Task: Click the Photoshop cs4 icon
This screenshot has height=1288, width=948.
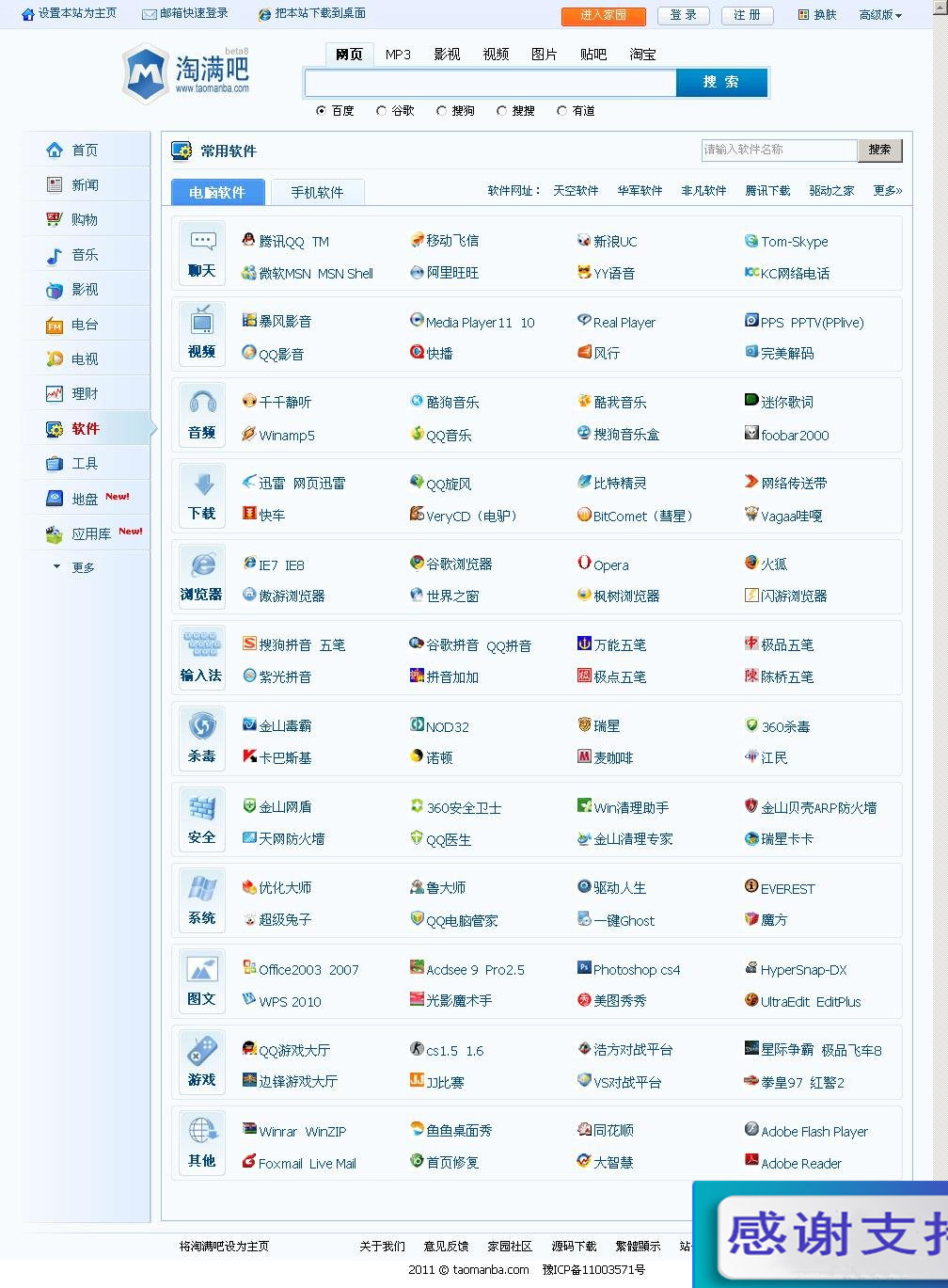Action: click(584, 967)
